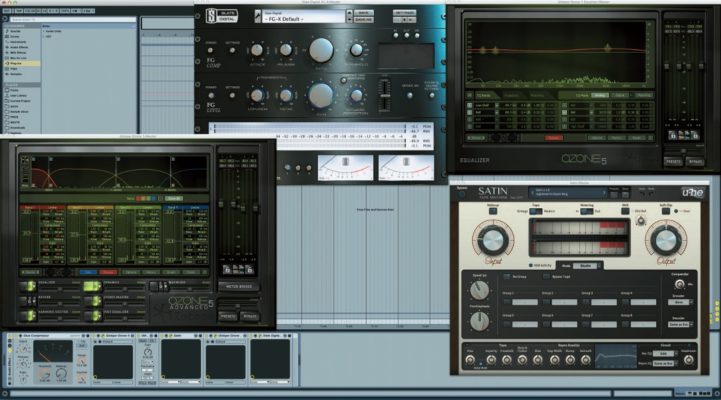
Task: Click the right VU meter in FG-X
Action: click(406, 168)
